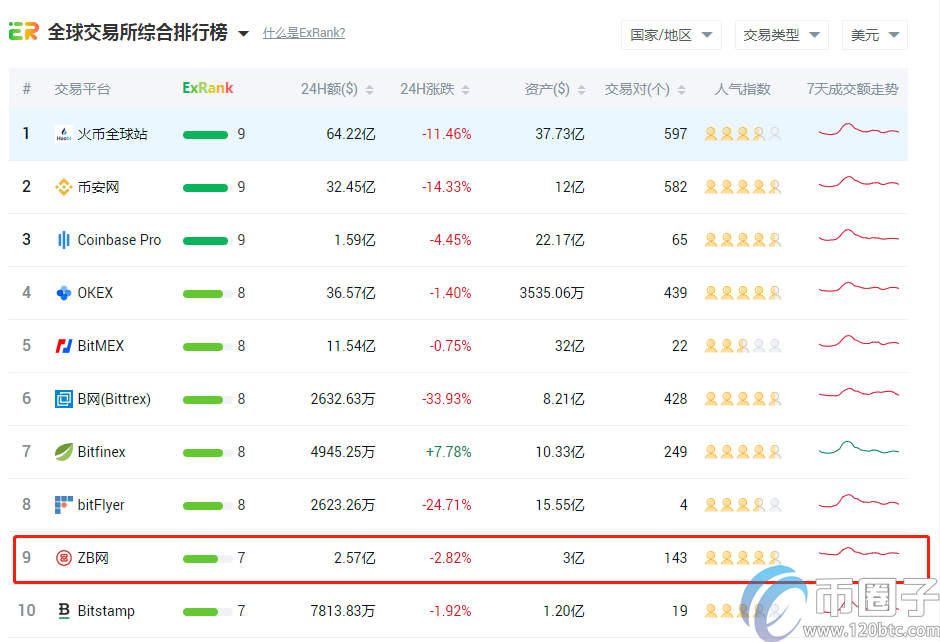
Task: Click the bitFlyer logo icon
Action: pos(63,505)
